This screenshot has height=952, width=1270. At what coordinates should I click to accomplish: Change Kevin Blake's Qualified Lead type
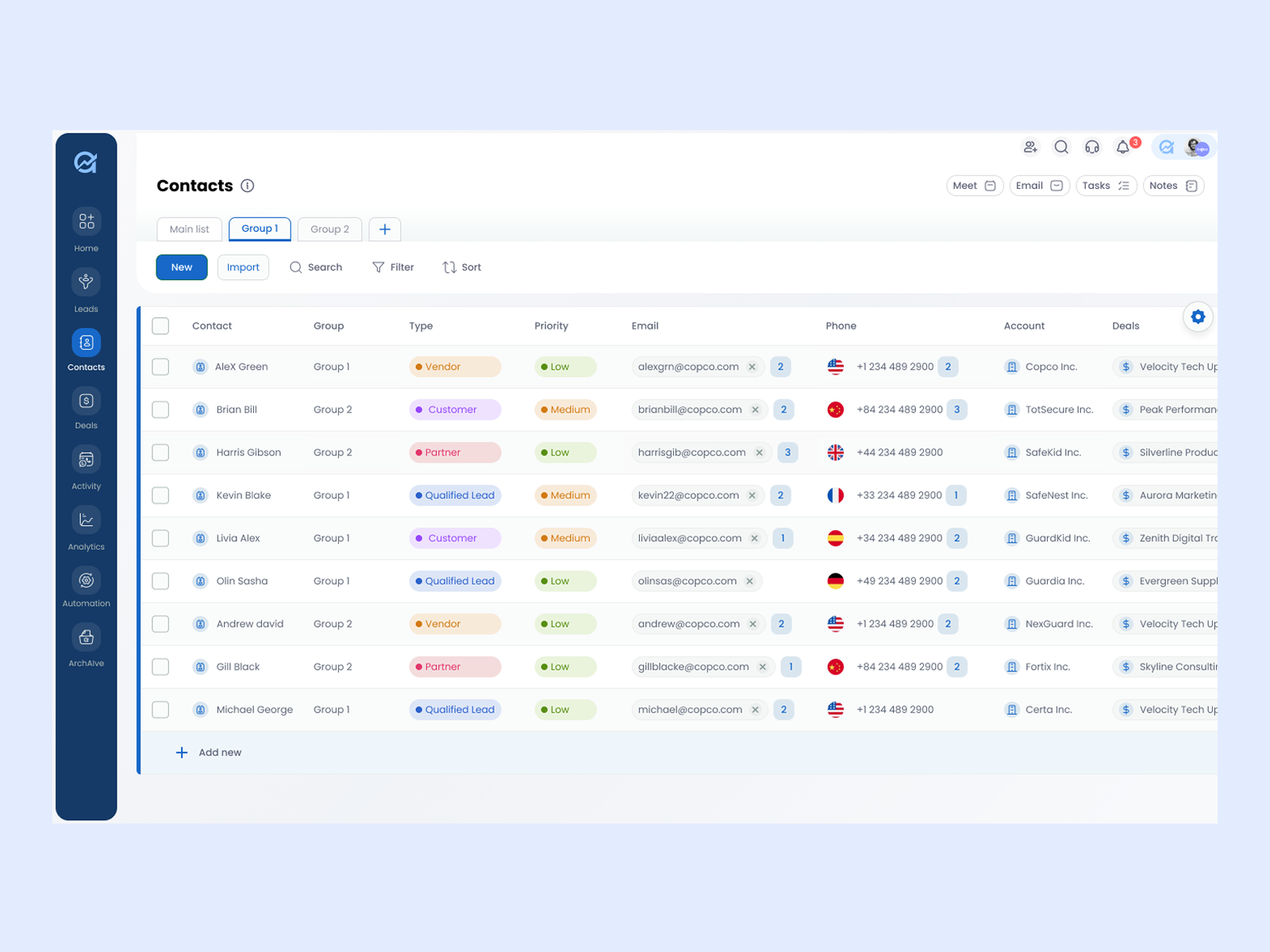(456, 495)
